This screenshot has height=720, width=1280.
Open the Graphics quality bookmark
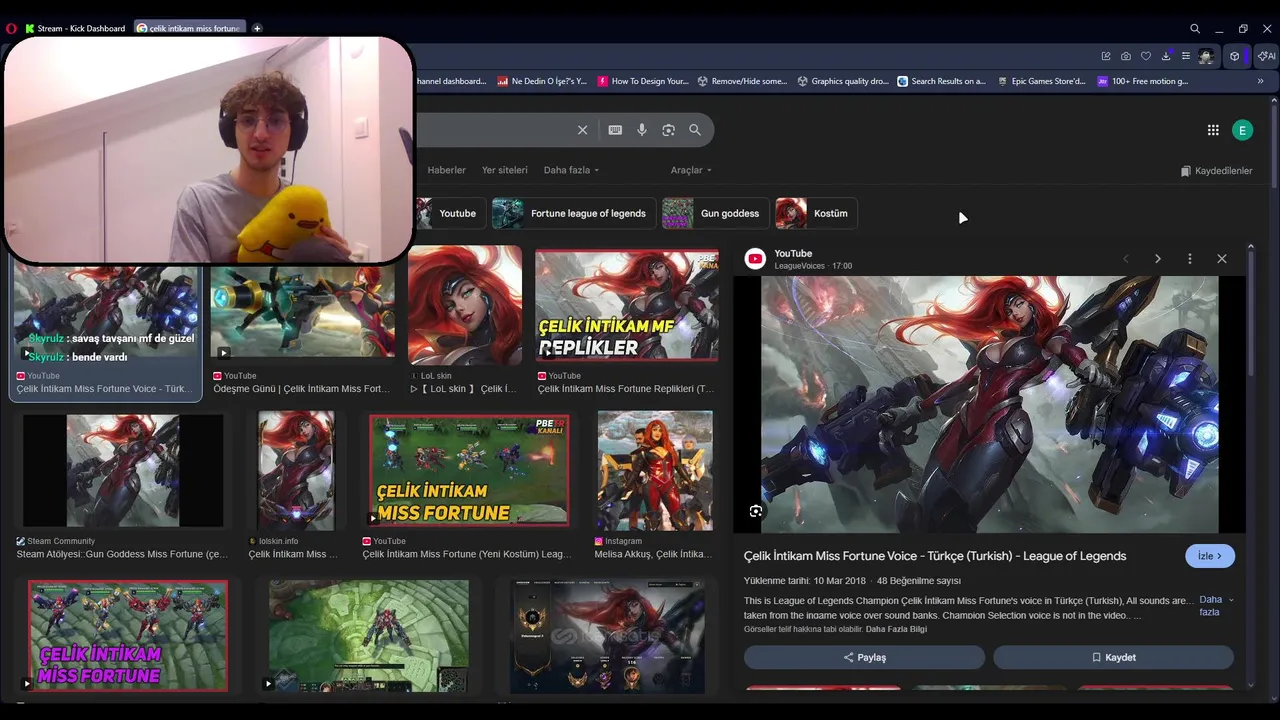click(x=843, y=81)
